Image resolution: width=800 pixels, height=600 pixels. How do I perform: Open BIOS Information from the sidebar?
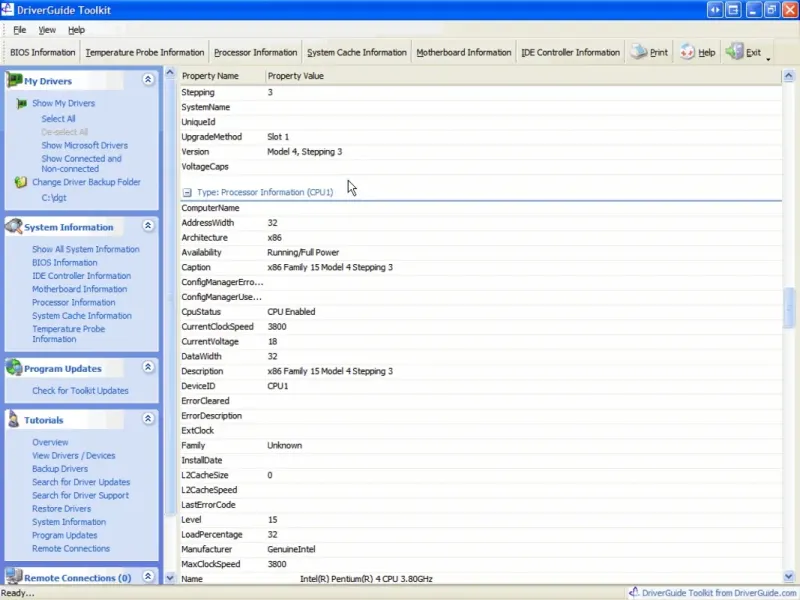64,262
